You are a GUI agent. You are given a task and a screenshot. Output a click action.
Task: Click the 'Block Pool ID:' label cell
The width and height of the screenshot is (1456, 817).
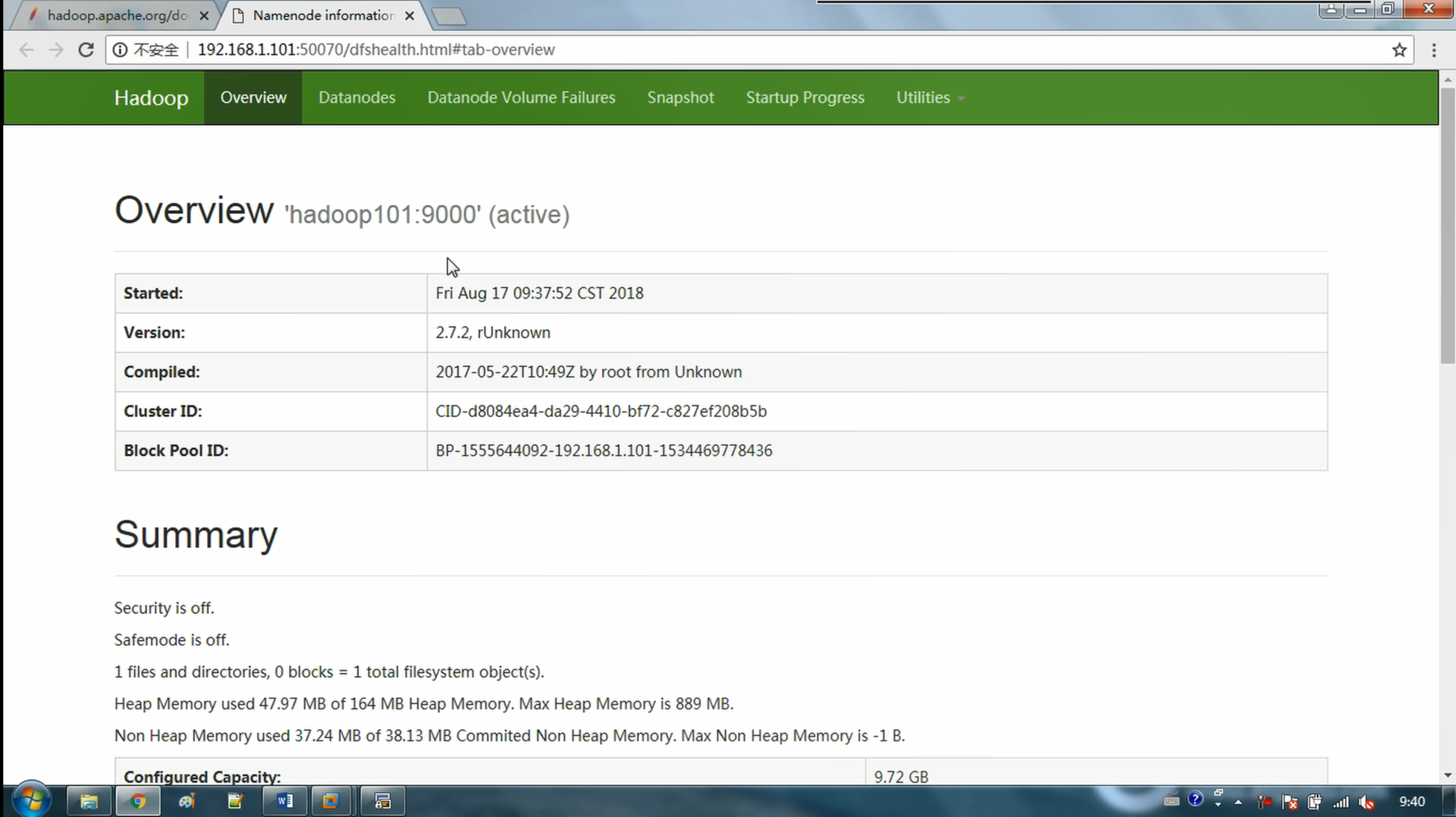[271, 451]
